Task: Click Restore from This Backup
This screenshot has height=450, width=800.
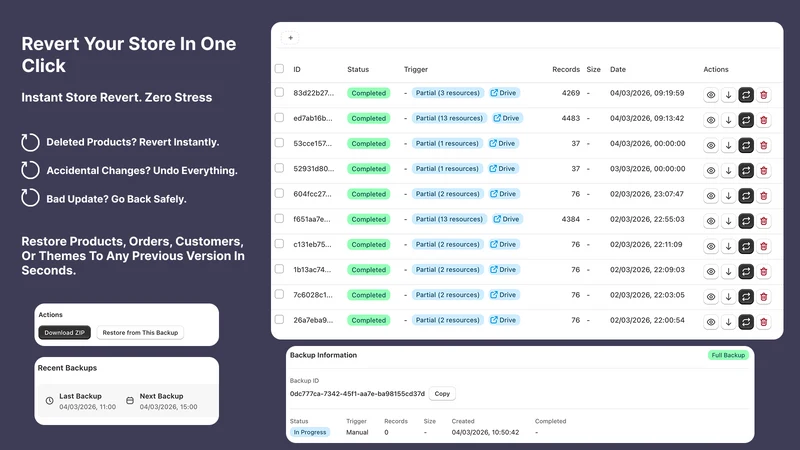Action: [x=140, y=333]
